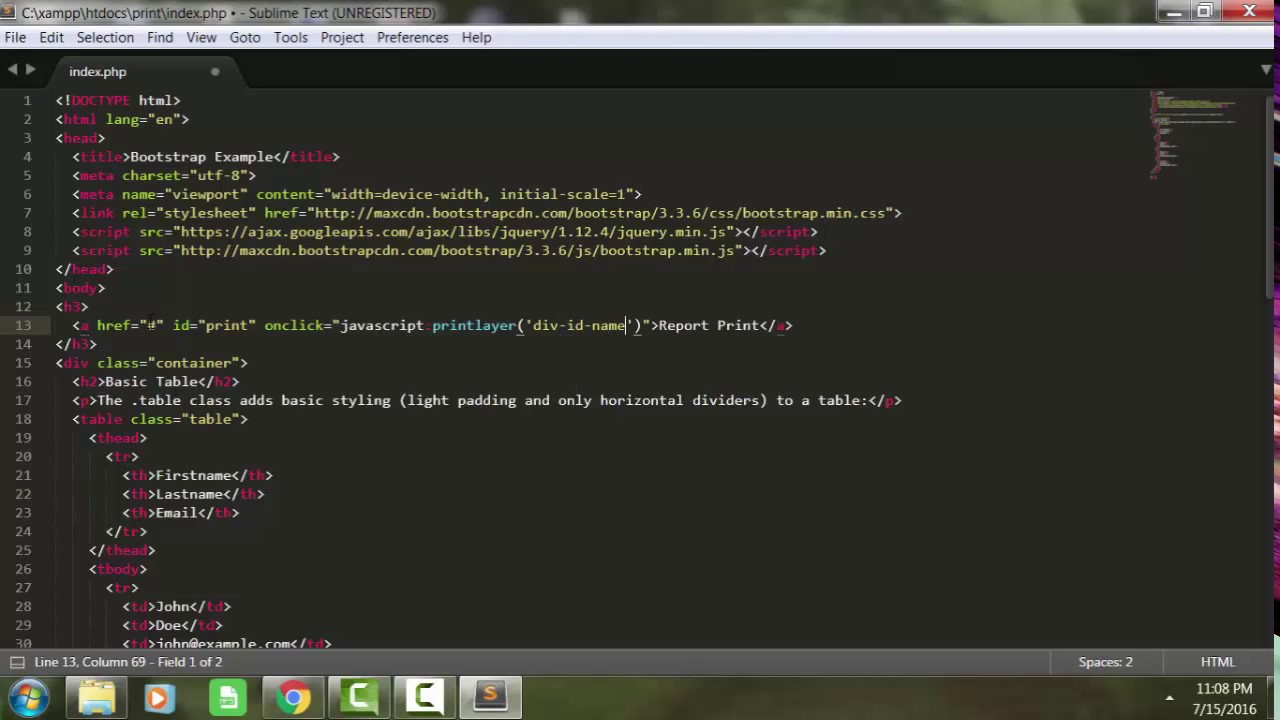Open the Windows Start menu
1280x720 pixels.
coord(29,697)
